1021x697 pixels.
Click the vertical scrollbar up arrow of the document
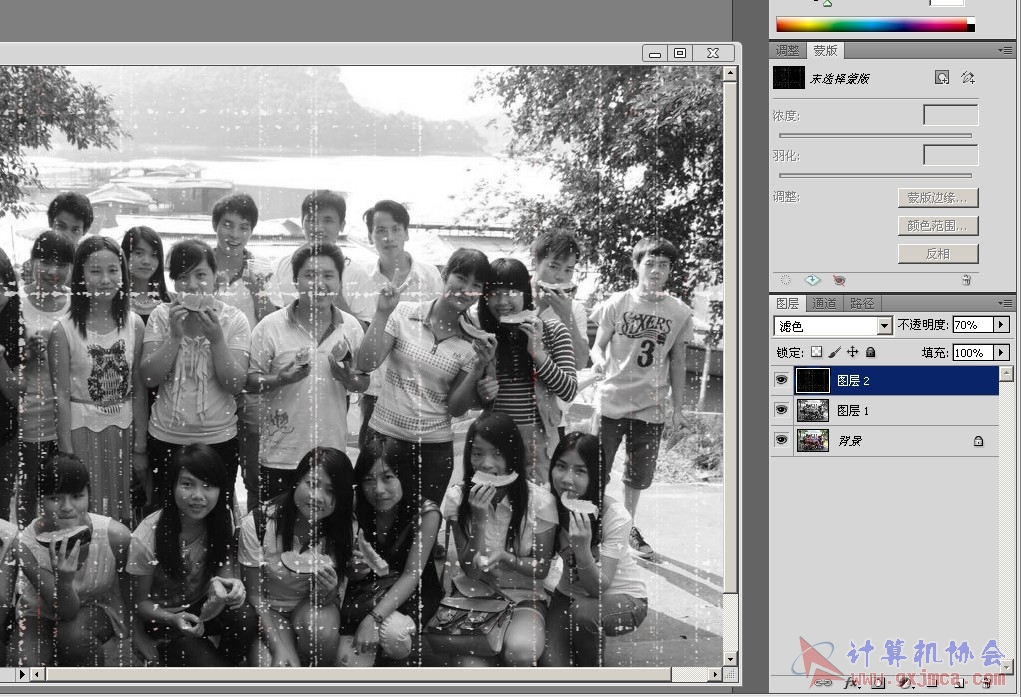click(730, 74)
